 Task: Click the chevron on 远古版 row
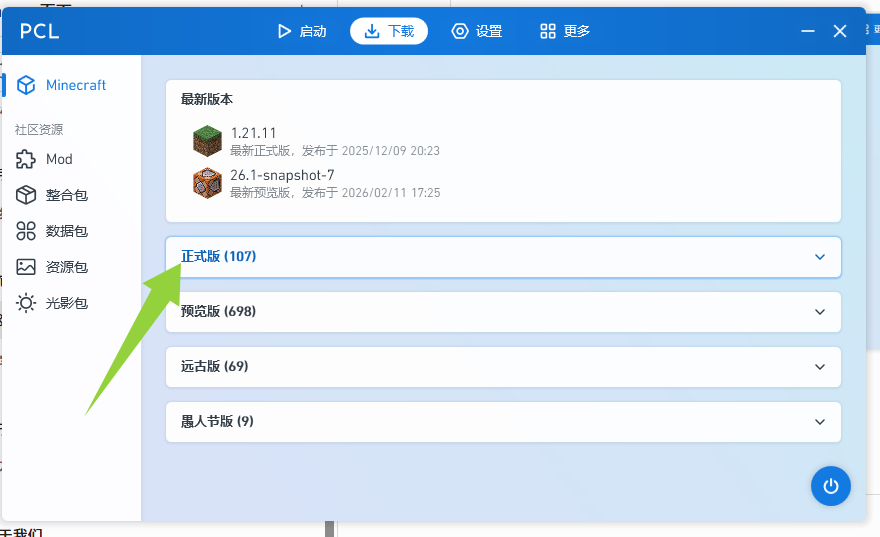(819, 367)
